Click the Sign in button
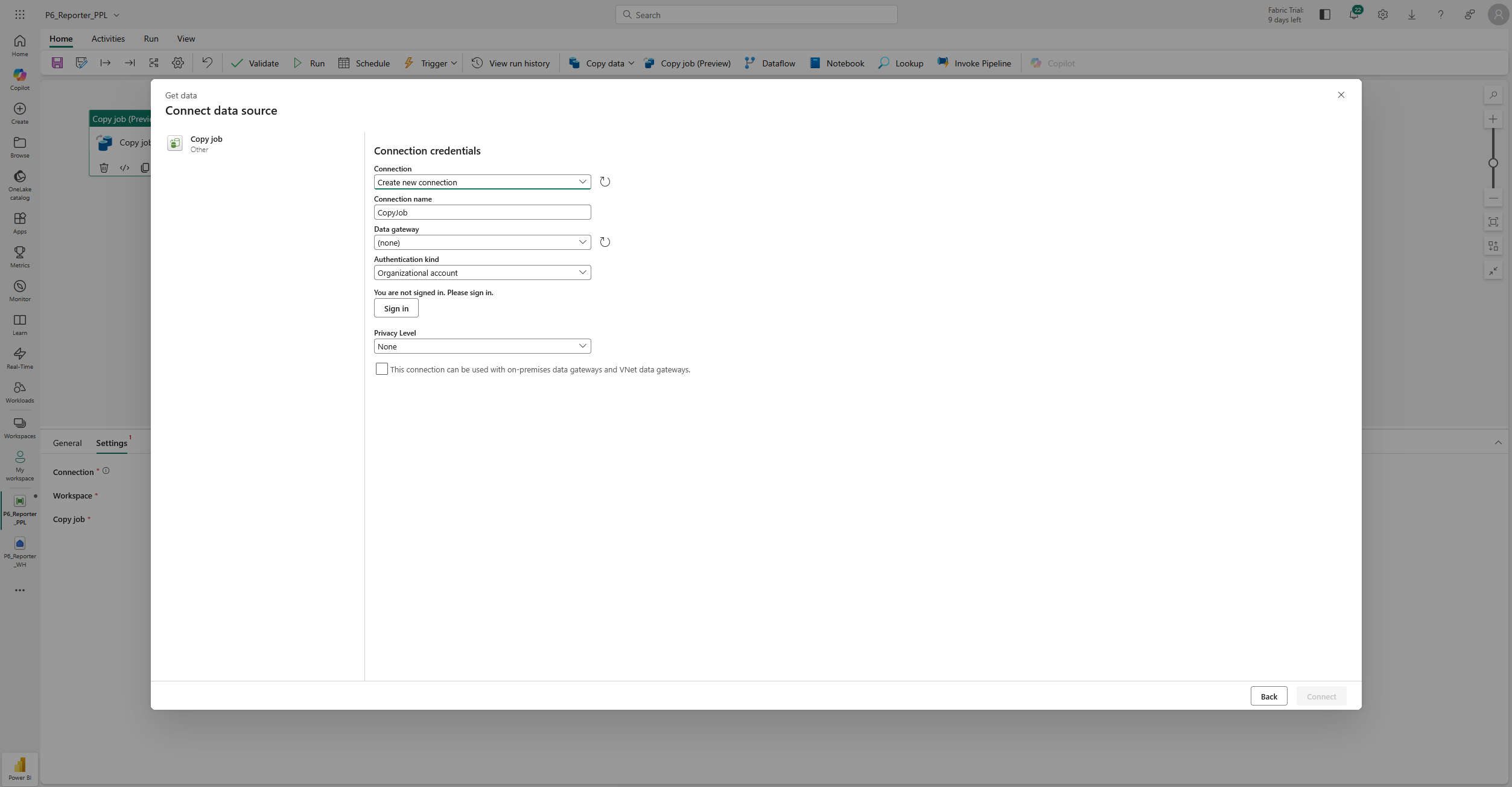This screenshot has height=787, width=1512. 395,308
